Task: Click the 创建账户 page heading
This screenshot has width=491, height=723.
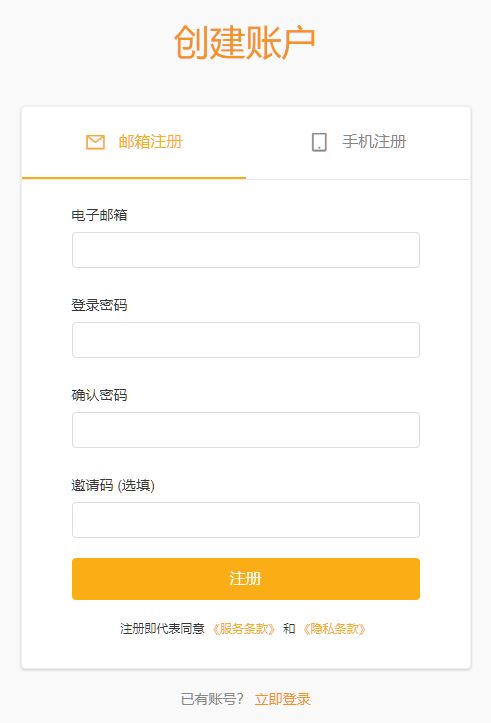Action: (245, 42)
